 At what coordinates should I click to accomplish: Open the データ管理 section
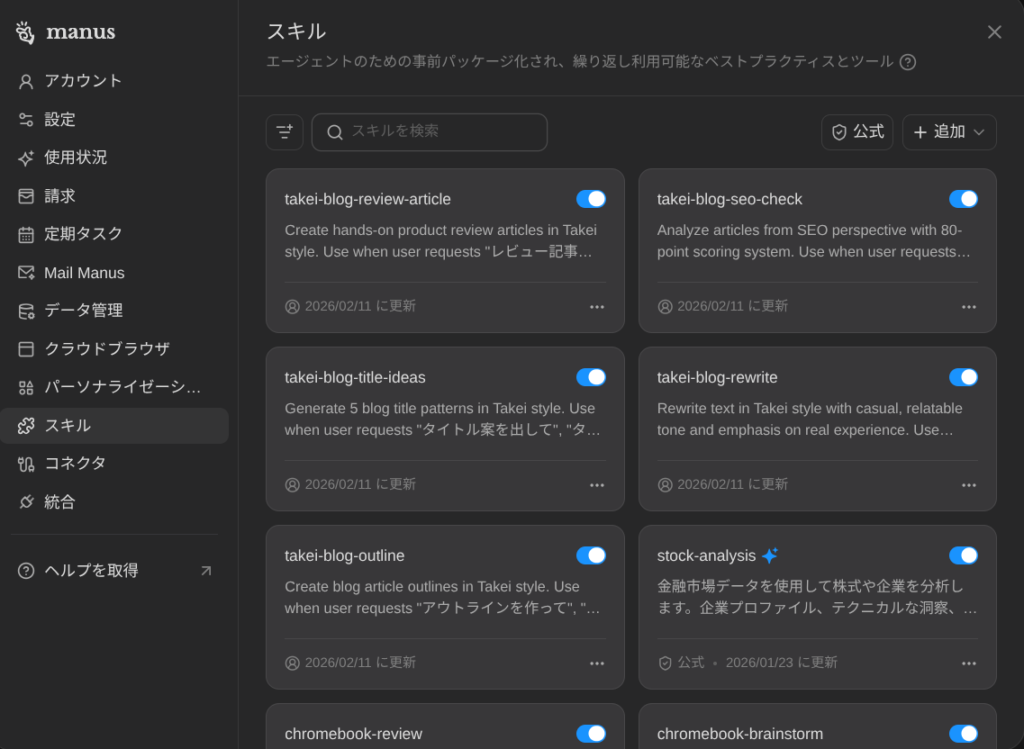(x=83, y=311)
